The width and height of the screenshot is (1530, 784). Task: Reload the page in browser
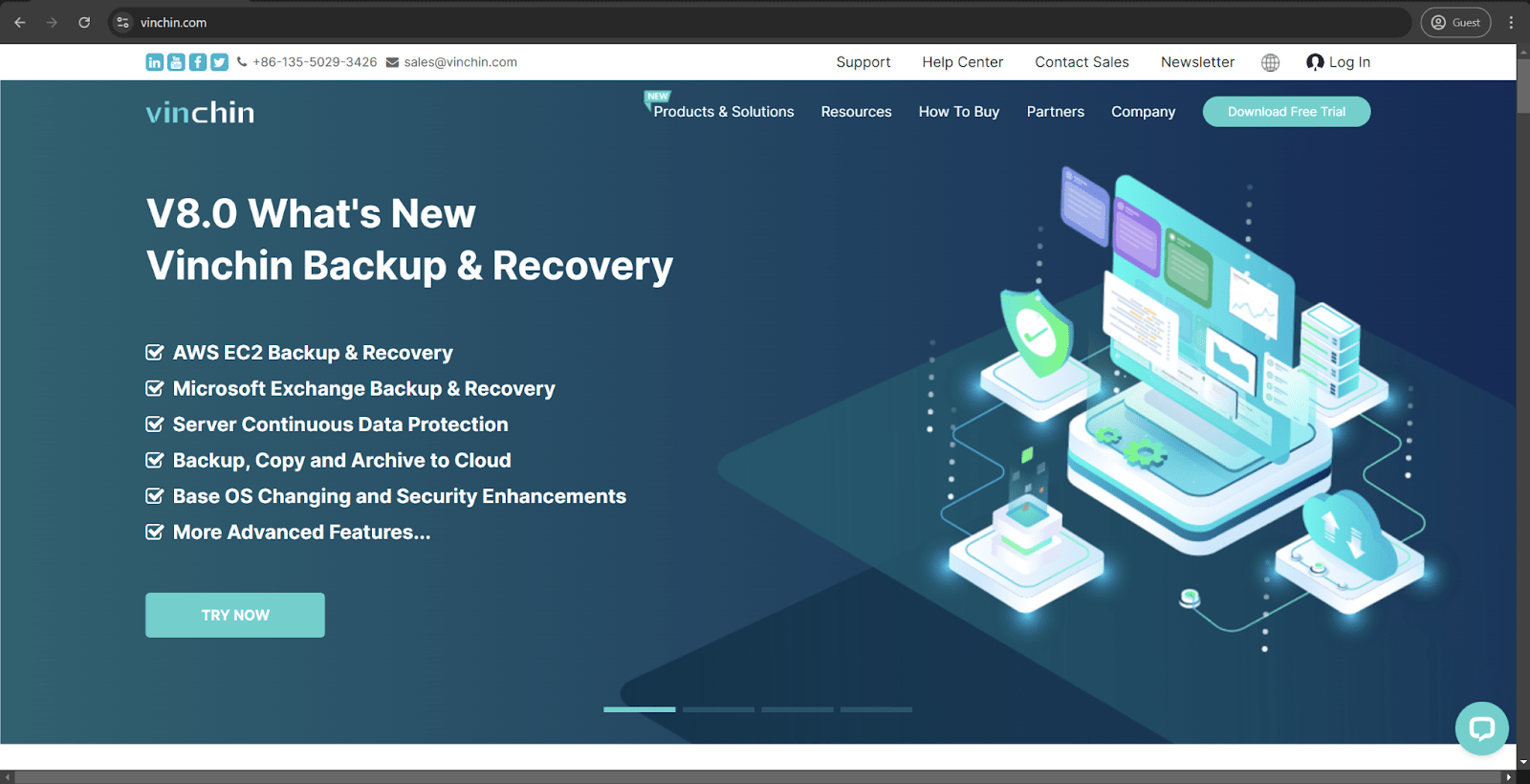pos(84,22)
